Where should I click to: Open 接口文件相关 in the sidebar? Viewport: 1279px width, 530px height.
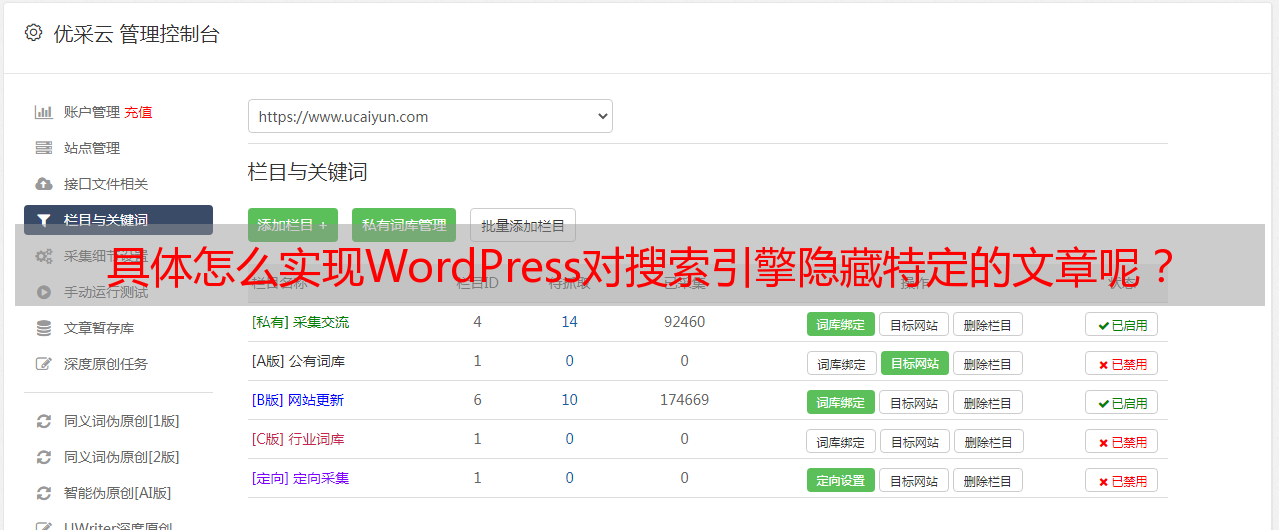point(106,184)
